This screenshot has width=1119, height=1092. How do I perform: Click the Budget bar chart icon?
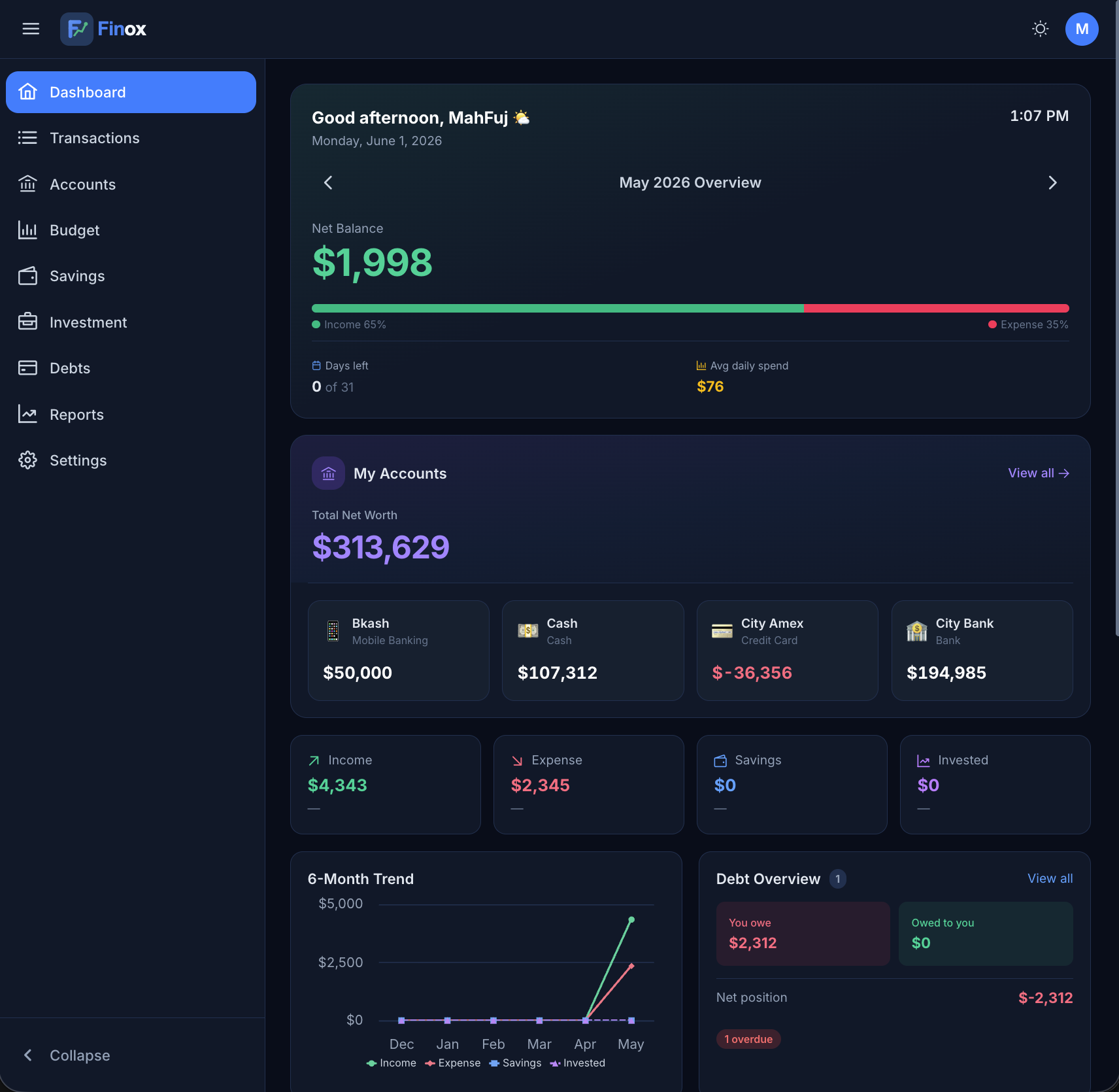point(27,230)
